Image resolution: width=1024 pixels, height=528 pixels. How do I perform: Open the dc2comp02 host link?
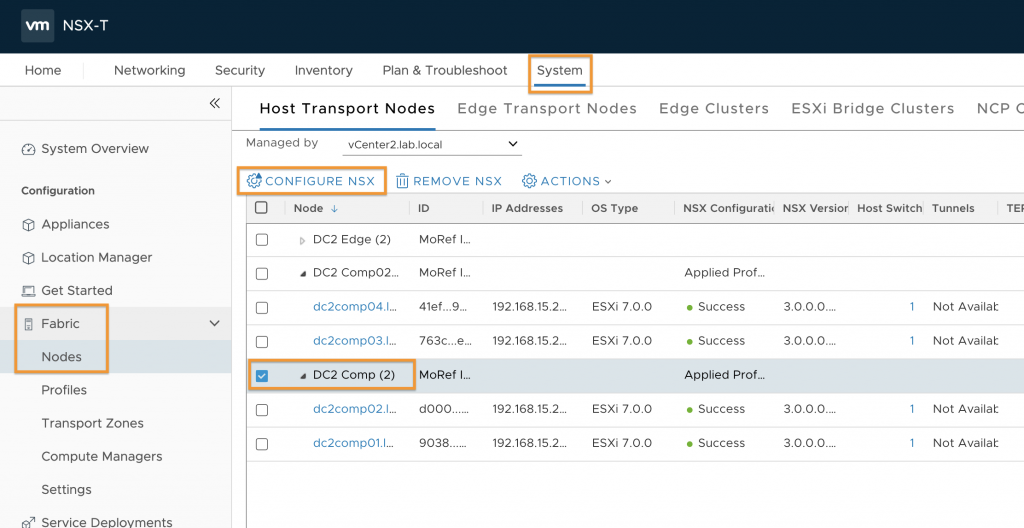(353, 409)
